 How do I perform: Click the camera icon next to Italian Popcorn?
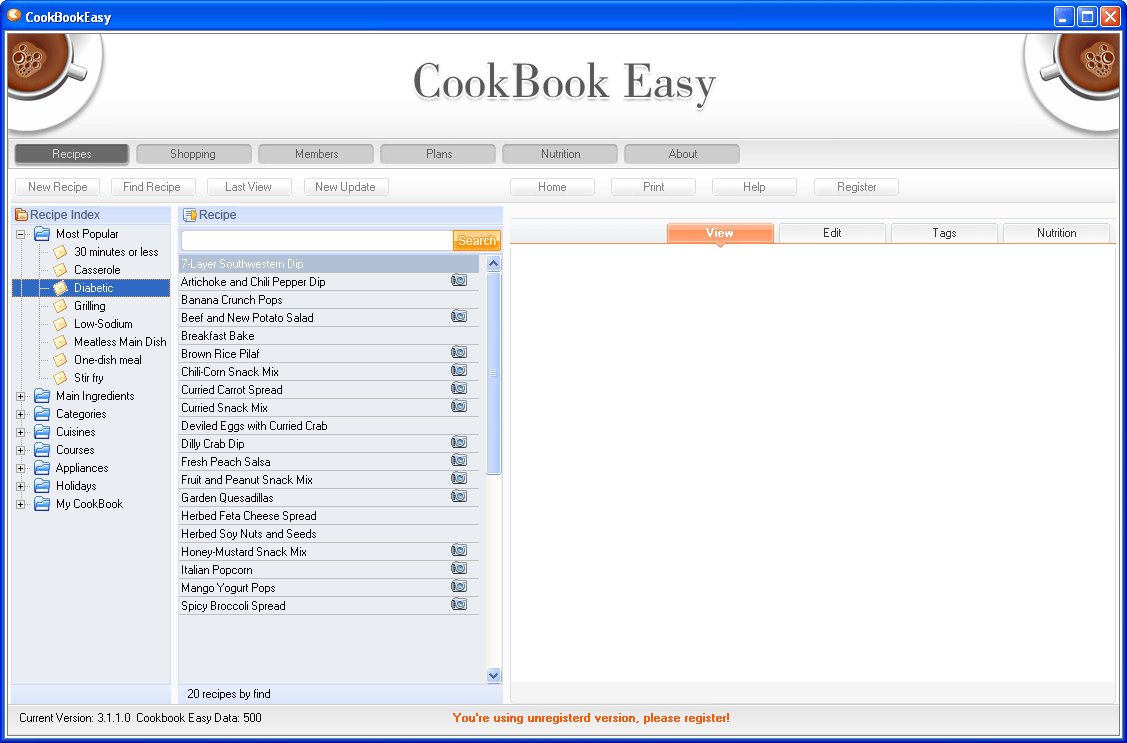pos(459,568)
